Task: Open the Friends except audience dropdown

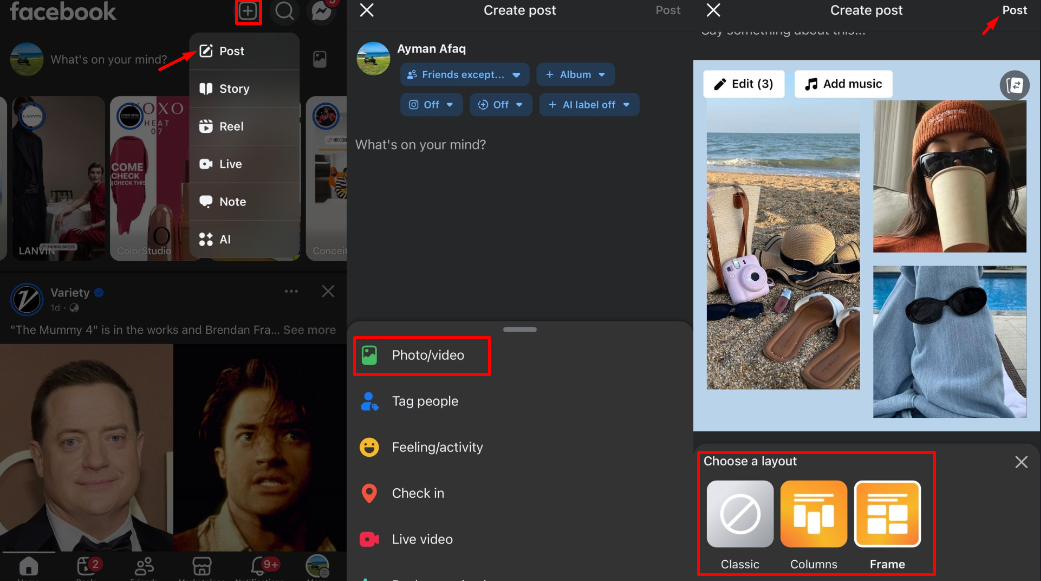Action: 464,74
